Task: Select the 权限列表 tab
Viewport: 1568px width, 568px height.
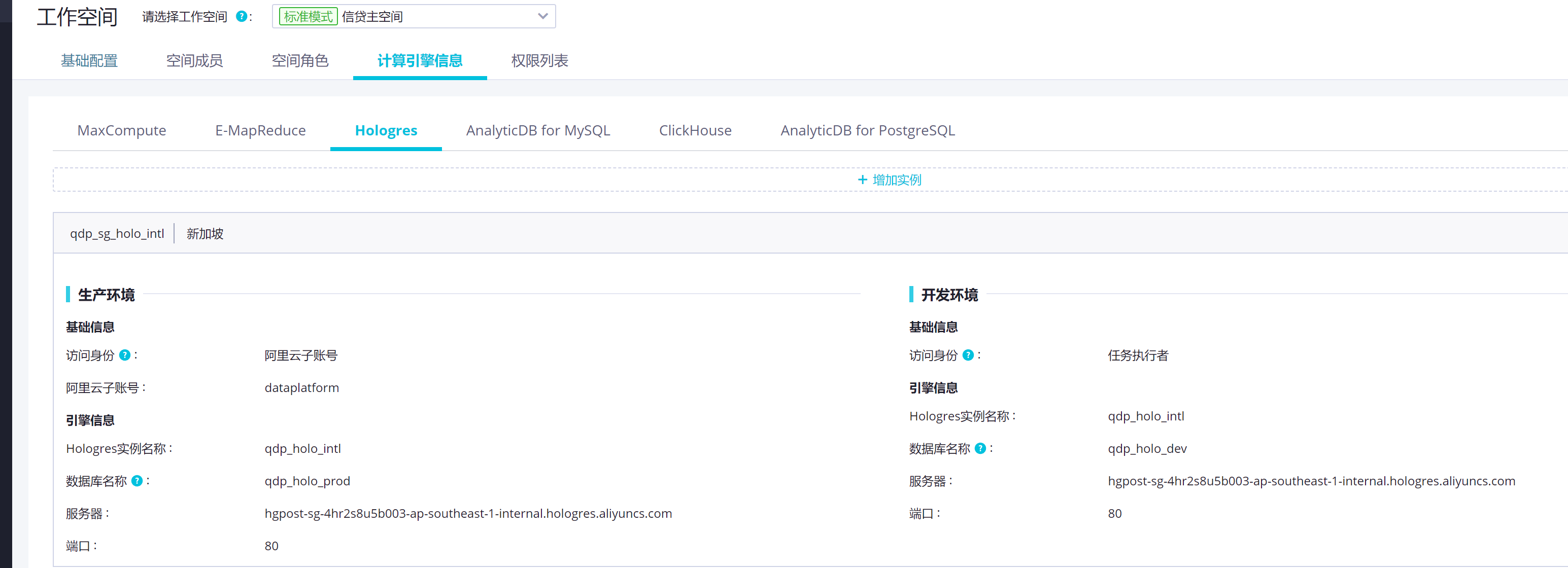Action: point(539,61)
